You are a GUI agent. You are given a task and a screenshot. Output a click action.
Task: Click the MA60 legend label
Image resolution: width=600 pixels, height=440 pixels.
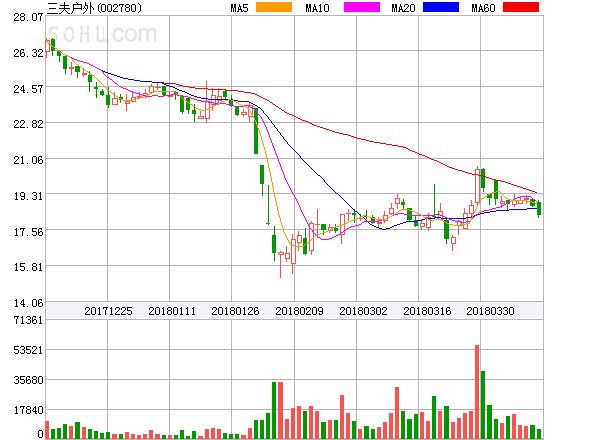[x=483, y=8]
